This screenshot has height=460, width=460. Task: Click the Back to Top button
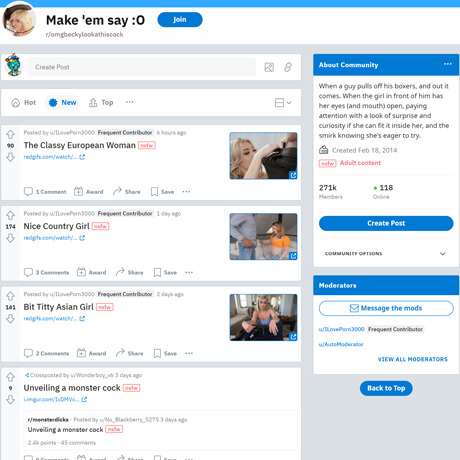tap(386, 388)
